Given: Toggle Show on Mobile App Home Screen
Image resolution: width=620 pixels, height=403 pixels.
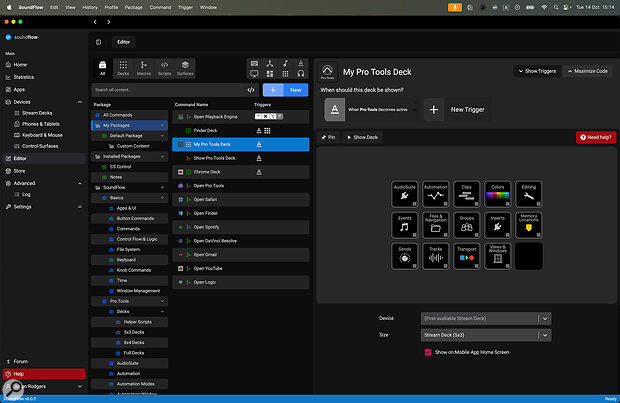Looking at the screenshot, I should (428, 352).
